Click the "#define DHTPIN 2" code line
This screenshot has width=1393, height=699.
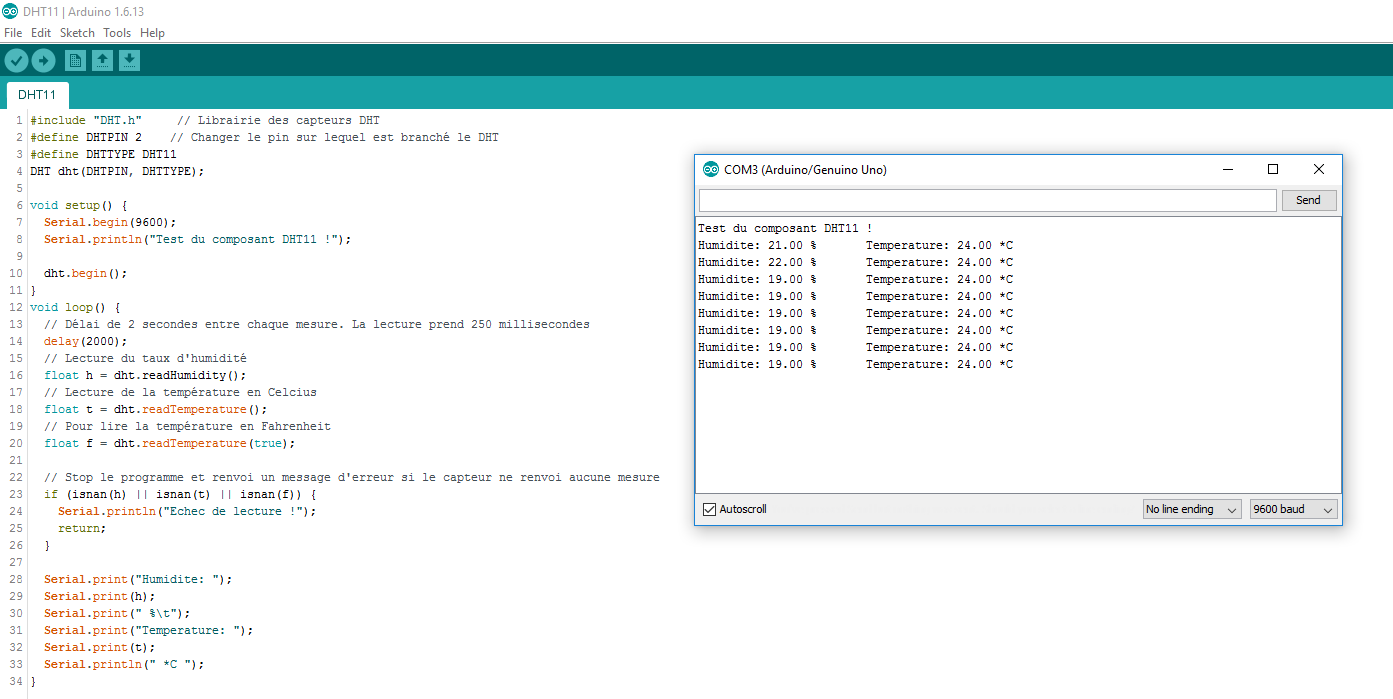point(86,137)
